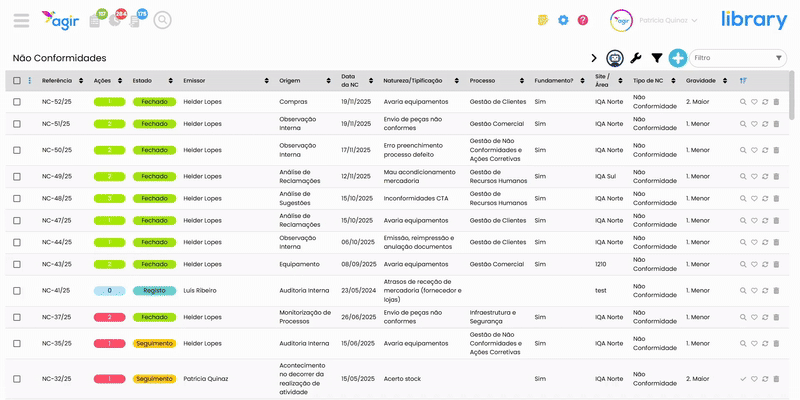
Task: Expand the toolbar with the chevron arrow
Action: point(594,58)
